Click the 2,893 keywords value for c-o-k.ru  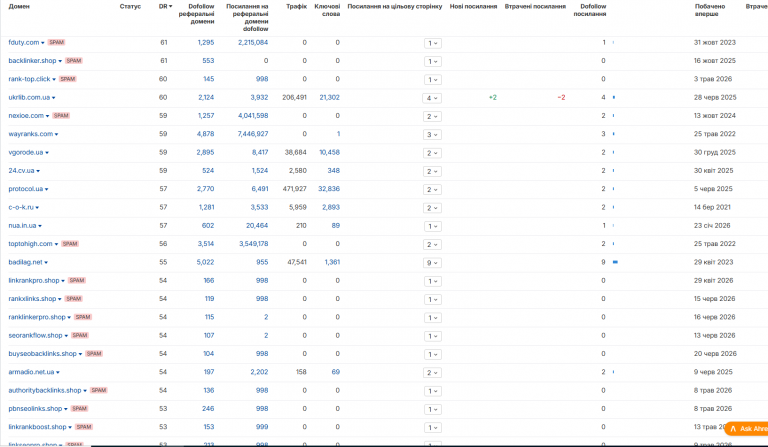(x=331, y=208)
